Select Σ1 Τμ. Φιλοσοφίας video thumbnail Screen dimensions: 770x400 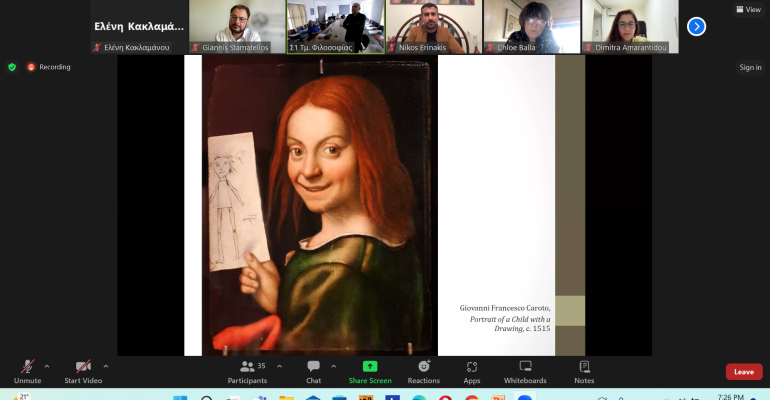coord(336,27)
